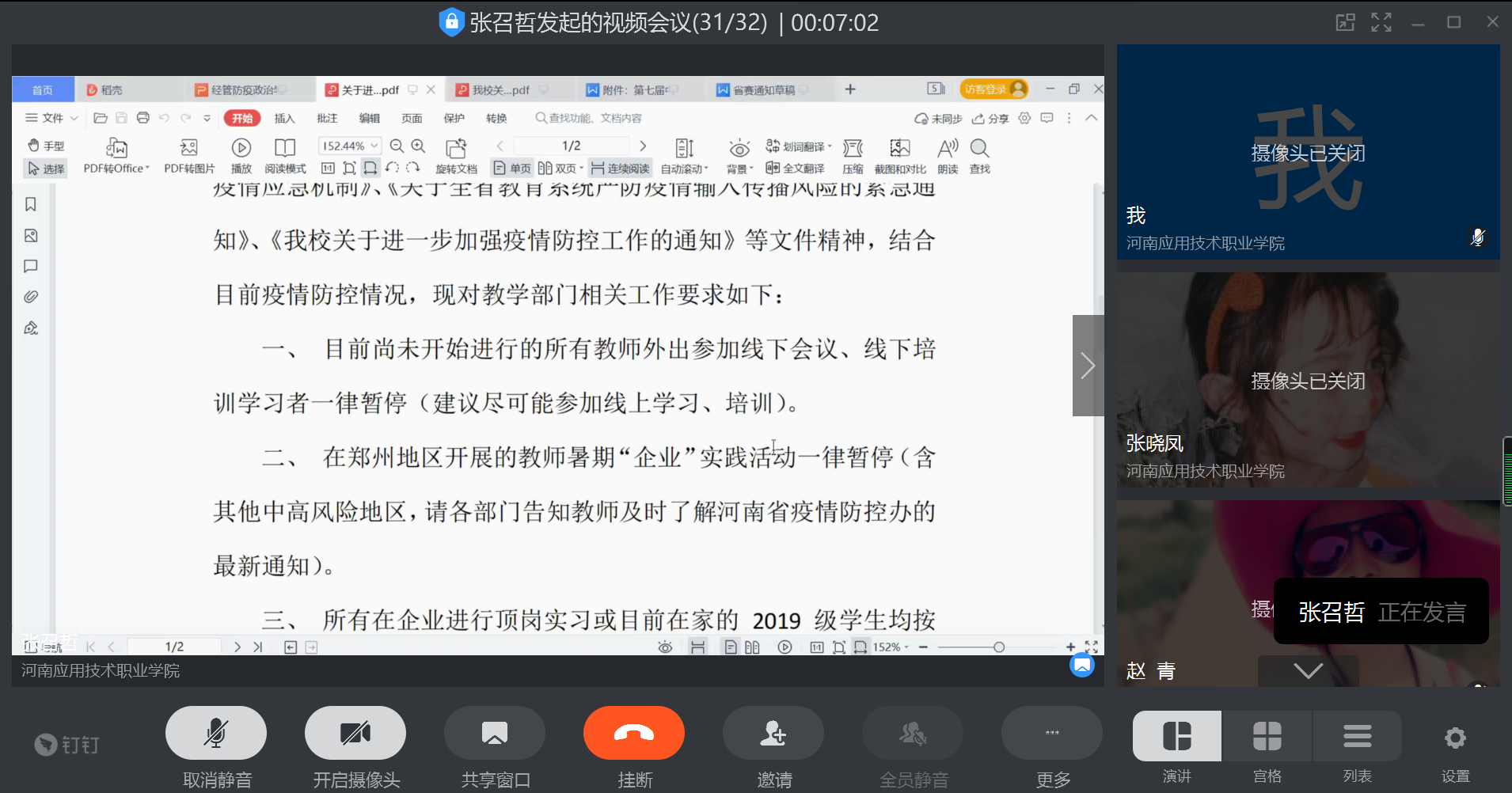Click the red hang up (挂断) button
Screen dimensions: 1512x793
pyautogui.click(x=633, y=733)
